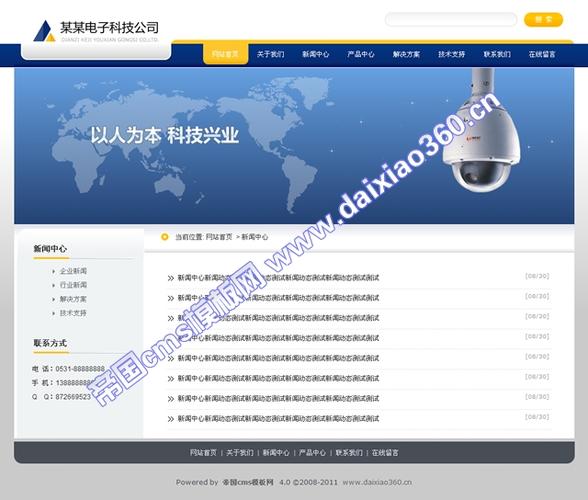Click 帝国cms模板网 in the Powered by line

(248, 482)
